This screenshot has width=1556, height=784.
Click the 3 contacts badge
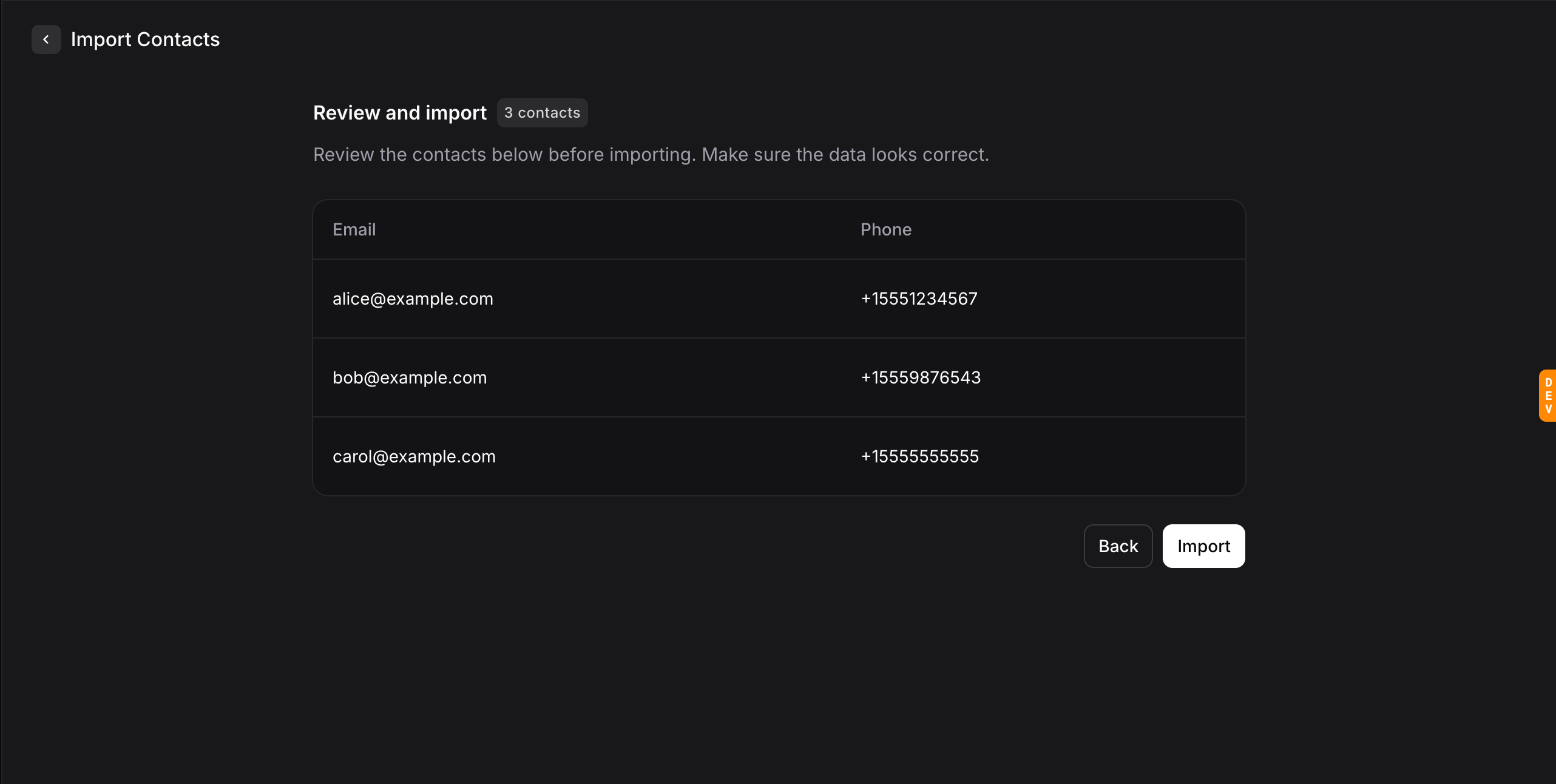[x=542, y=113]
